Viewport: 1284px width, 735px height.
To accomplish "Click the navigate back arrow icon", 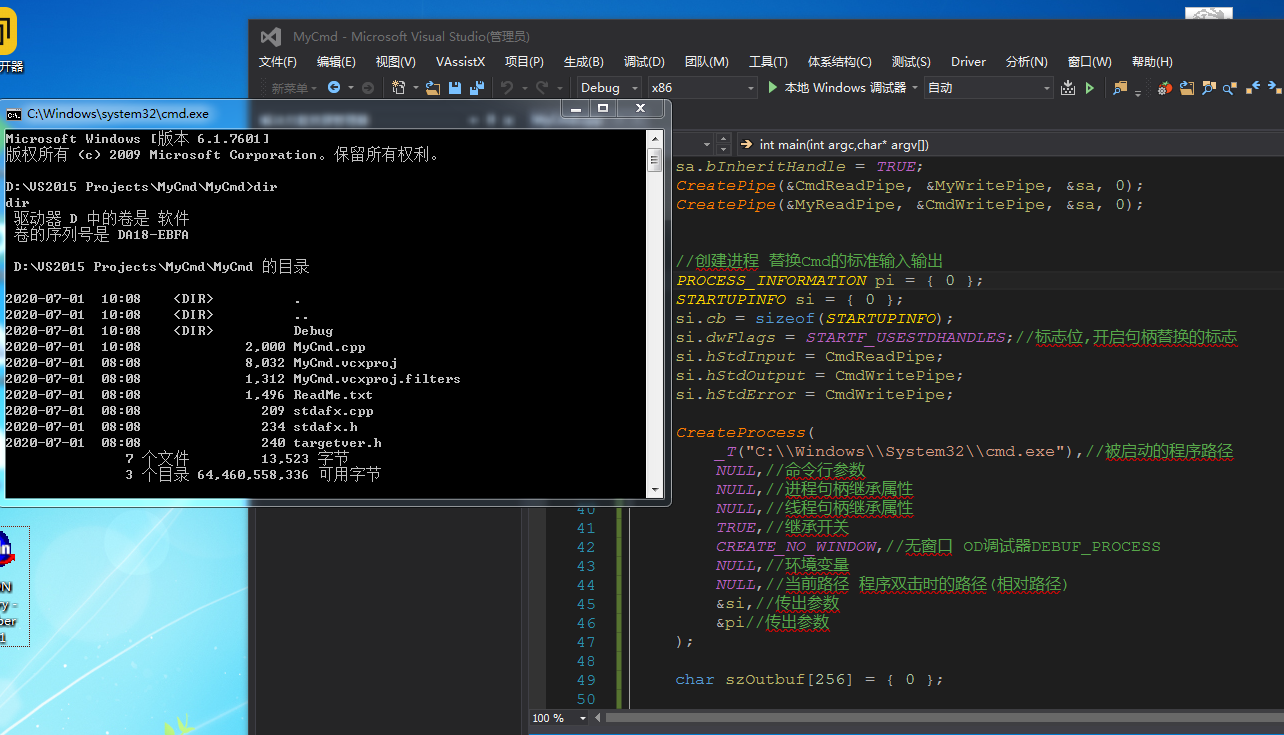I will (334, 88).
